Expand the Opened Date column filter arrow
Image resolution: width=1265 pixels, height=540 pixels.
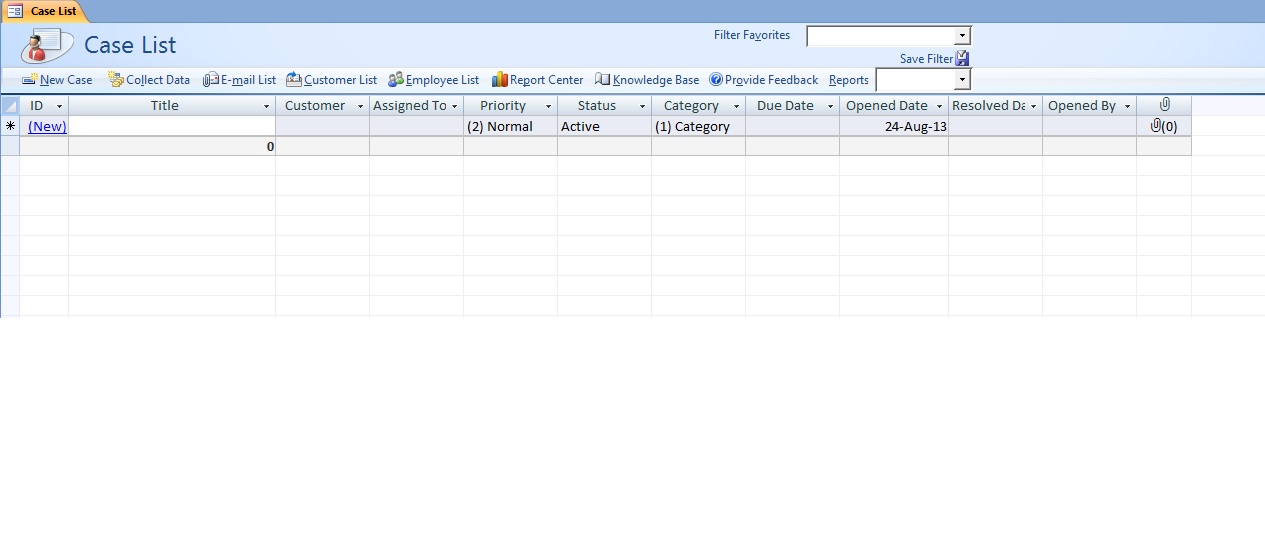(939, 106)
